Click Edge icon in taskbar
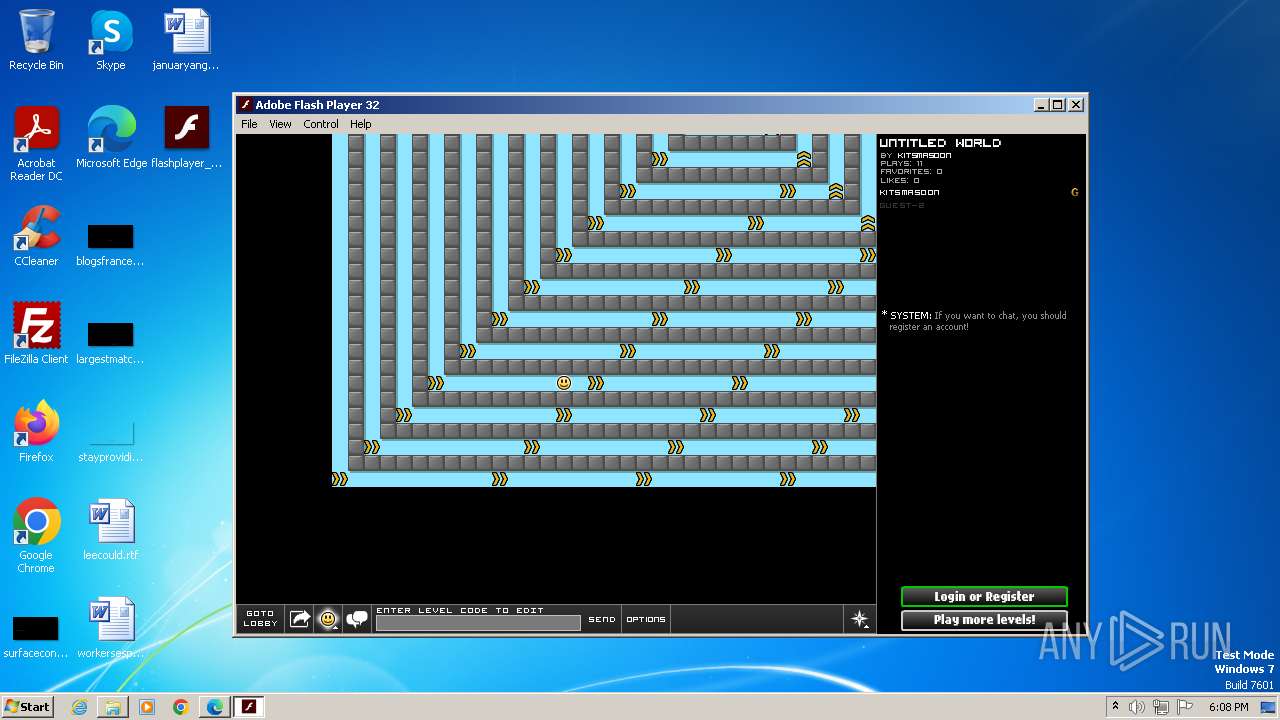This screenshot has height=720, width=1280. [x=215, y=707]
